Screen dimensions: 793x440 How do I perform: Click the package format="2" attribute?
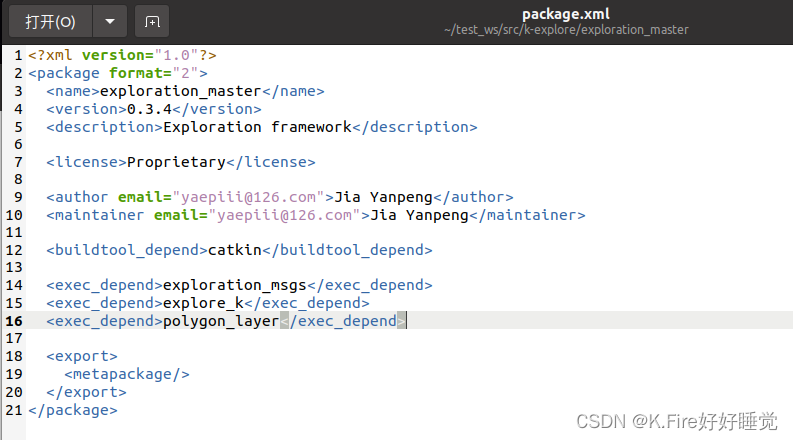[x=154, y=73]
